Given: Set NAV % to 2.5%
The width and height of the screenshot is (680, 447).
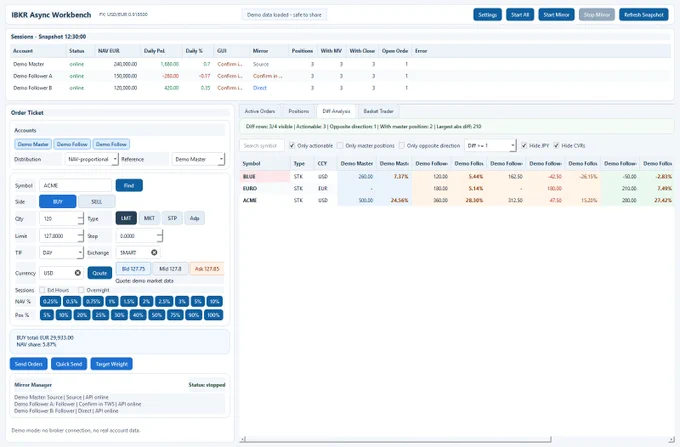Looking at the screenshot, I should coord(164,301).
